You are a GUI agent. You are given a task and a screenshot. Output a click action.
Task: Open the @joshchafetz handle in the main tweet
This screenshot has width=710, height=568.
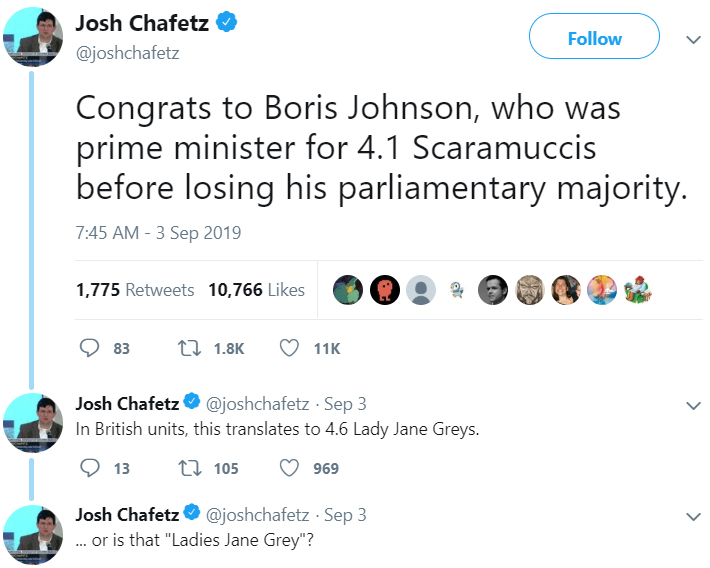tap(128, 54)
